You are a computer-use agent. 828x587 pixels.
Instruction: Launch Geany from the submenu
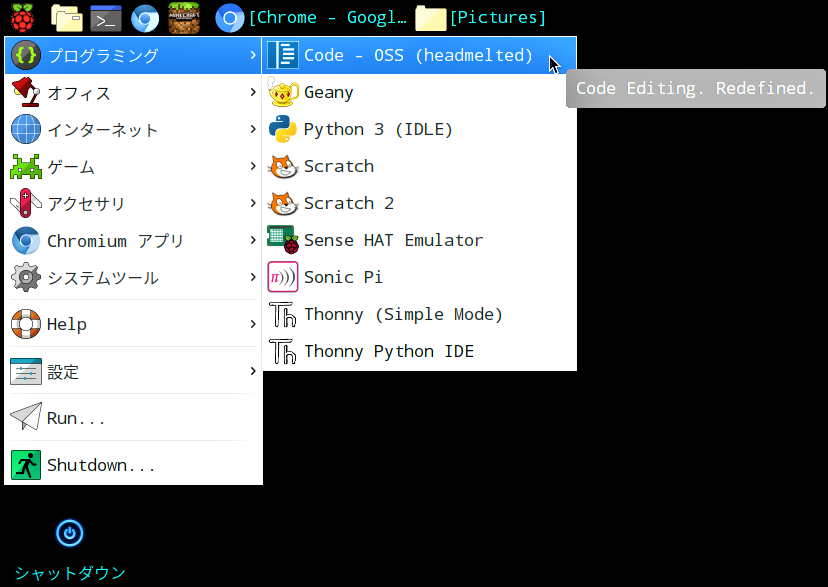pos(419,92)
